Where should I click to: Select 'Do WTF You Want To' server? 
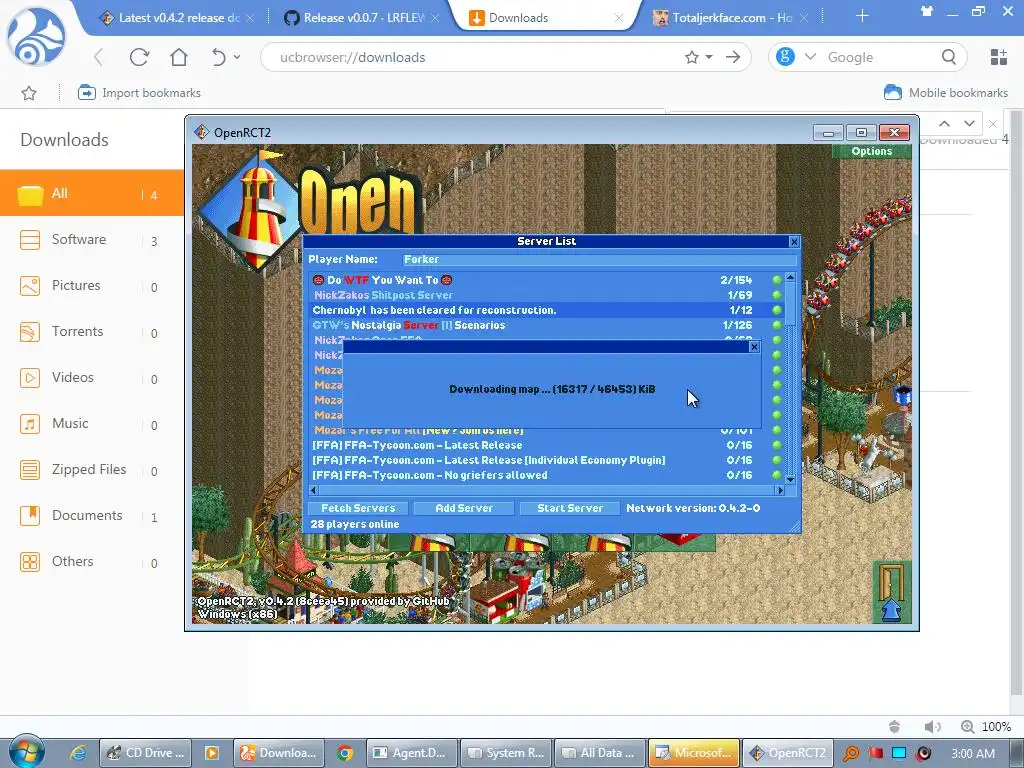(547, 280)
